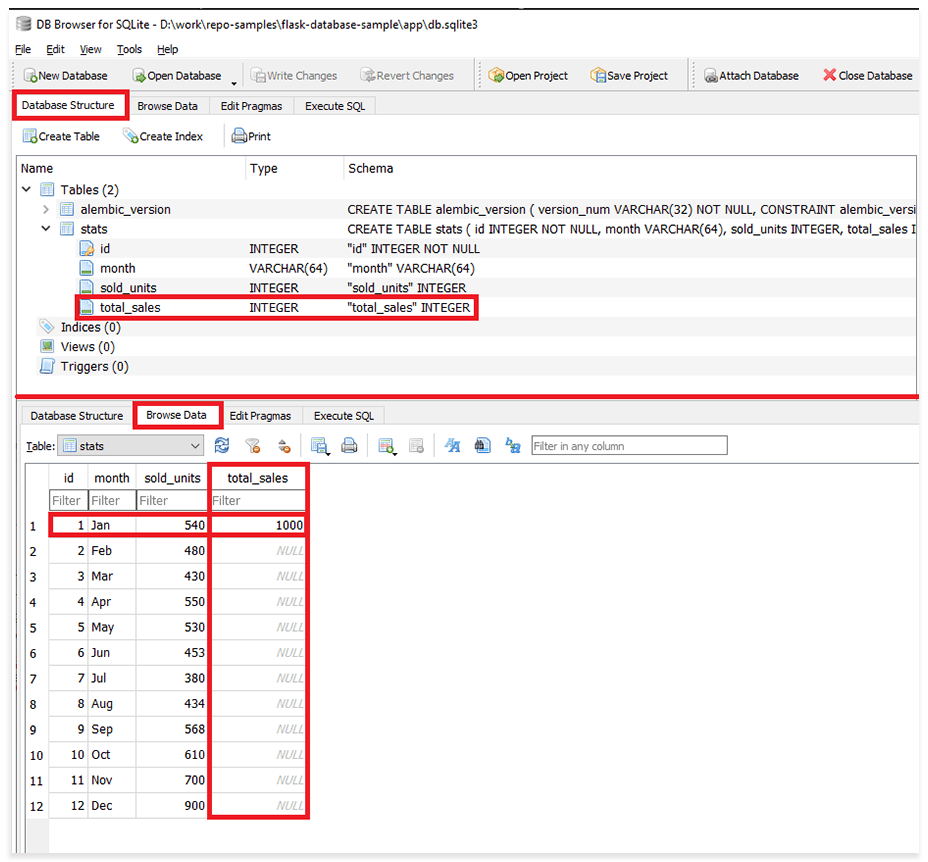
Task: Open the Attach Database dialog
Action: pos(751,74)
